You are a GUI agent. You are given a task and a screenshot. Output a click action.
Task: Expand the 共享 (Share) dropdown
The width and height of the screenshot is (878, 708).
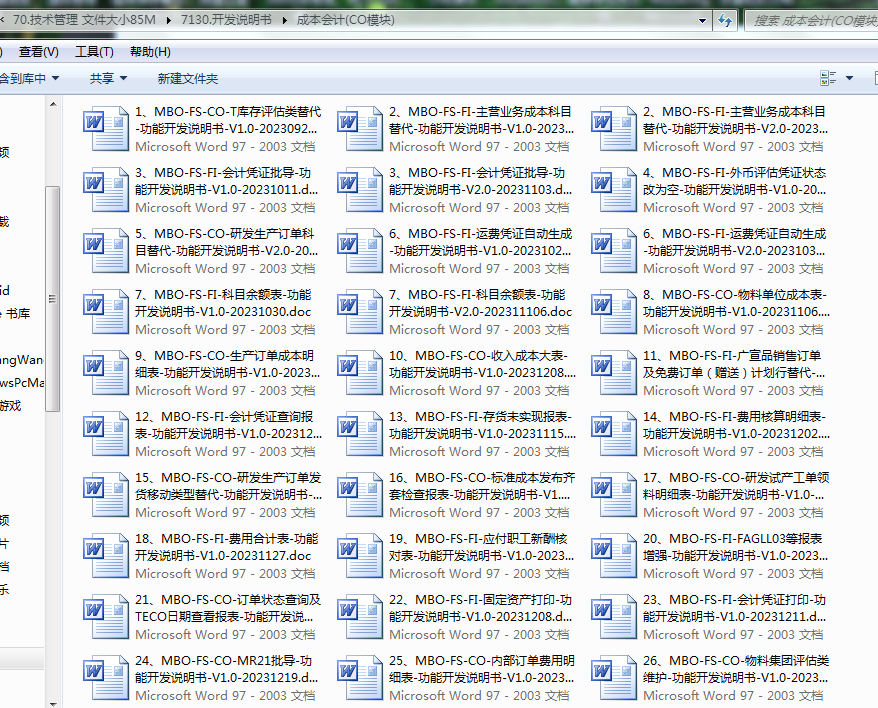[108, 78]
